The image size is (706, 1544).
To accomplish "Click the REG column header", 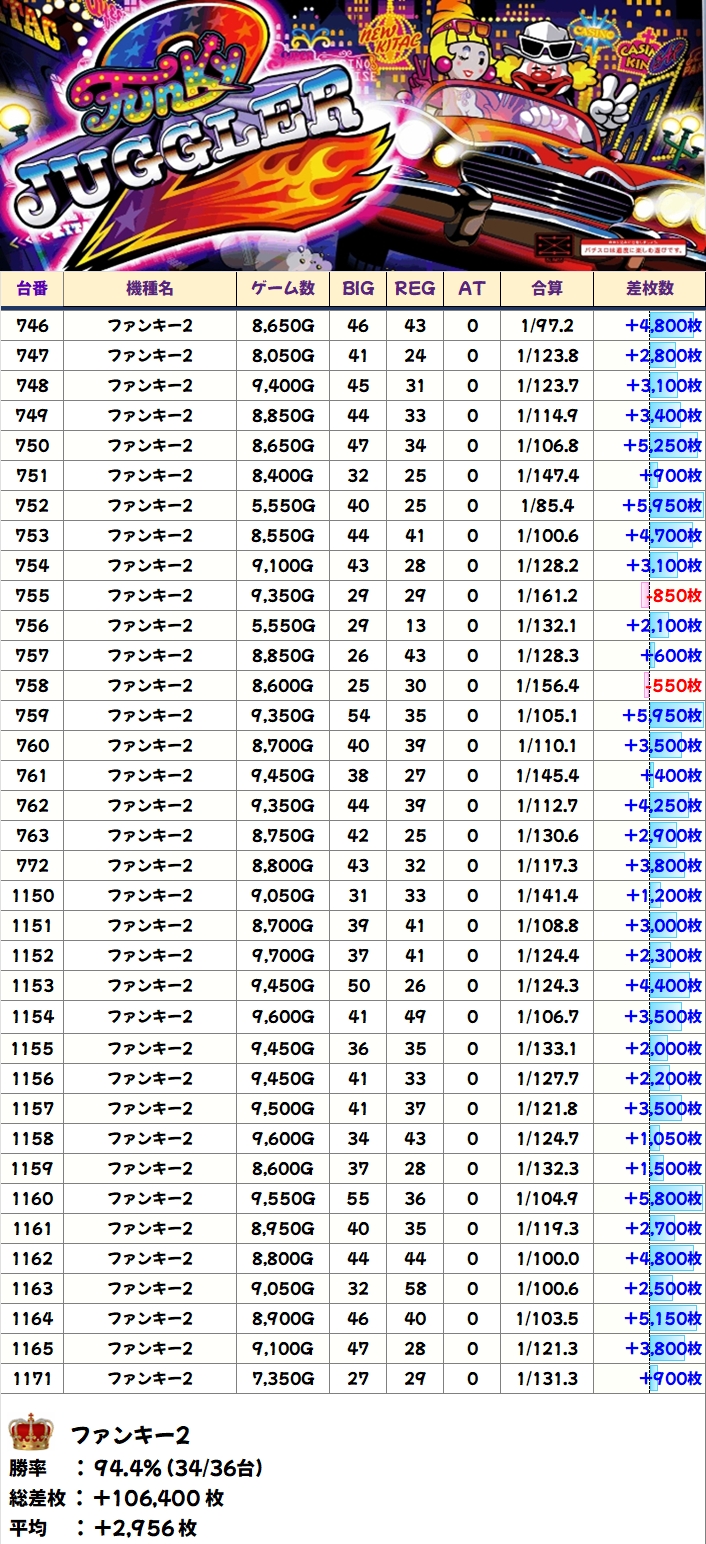I will click(x=415, y=288).
